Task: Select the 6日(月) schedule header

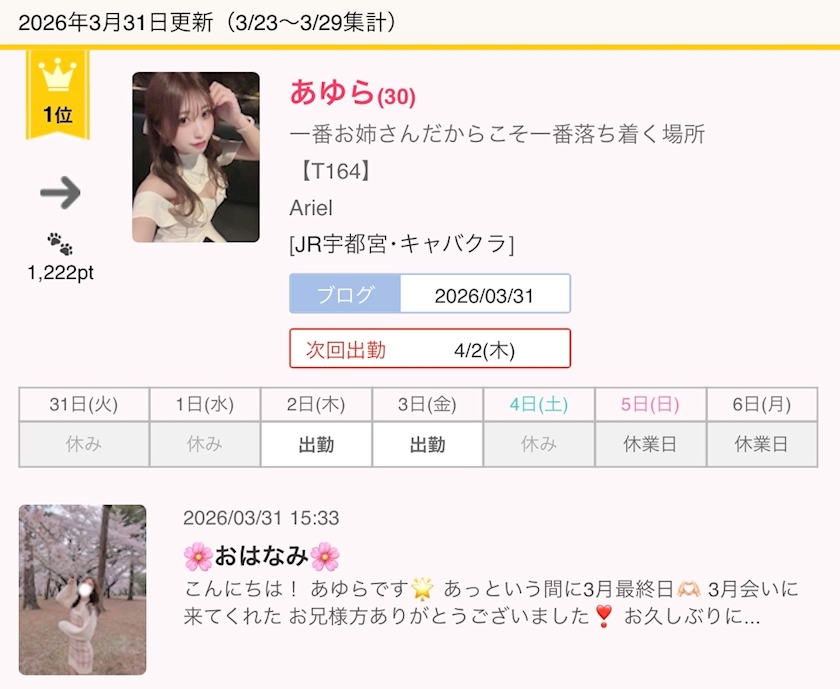Action: (762, 405)
